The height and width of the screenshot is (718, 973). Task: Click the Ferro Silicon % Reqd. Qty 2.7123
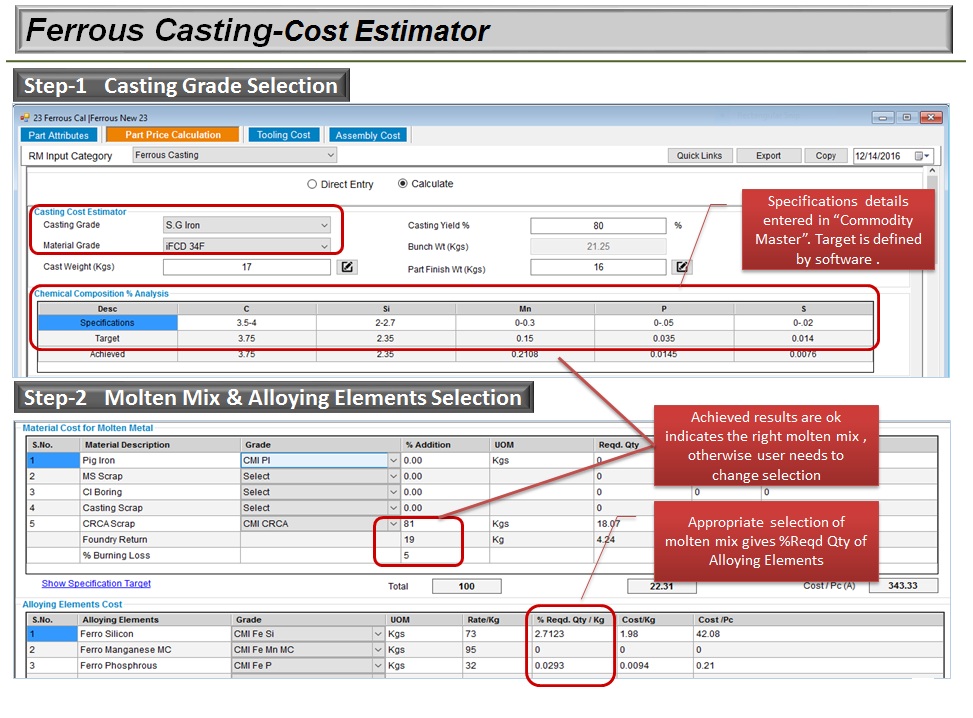[574, 634]
